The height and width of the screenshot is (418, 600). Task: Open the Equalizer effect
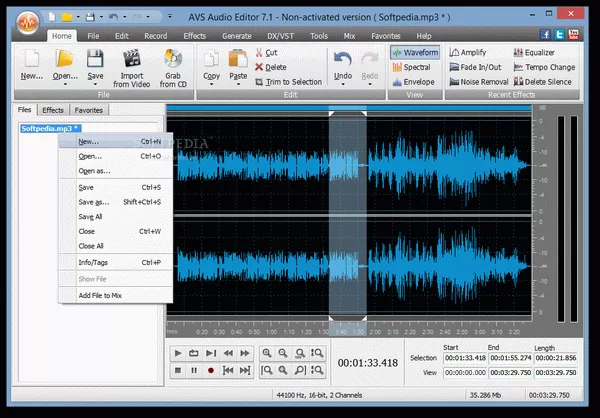click(x=534, y=52)
